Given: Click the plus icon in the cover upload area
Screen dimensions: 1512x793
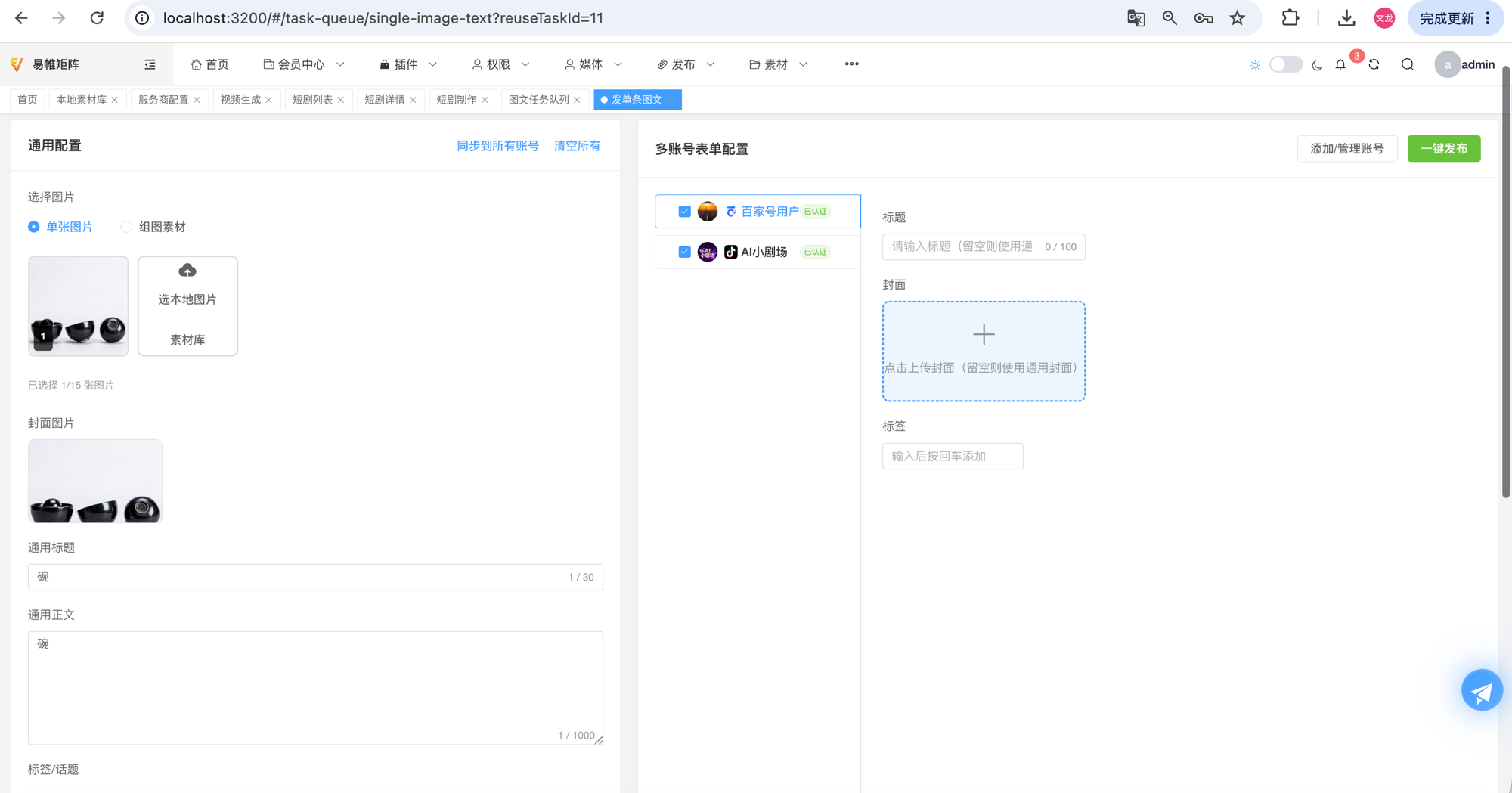Looking at the screenshot, I should coord(984,334).
